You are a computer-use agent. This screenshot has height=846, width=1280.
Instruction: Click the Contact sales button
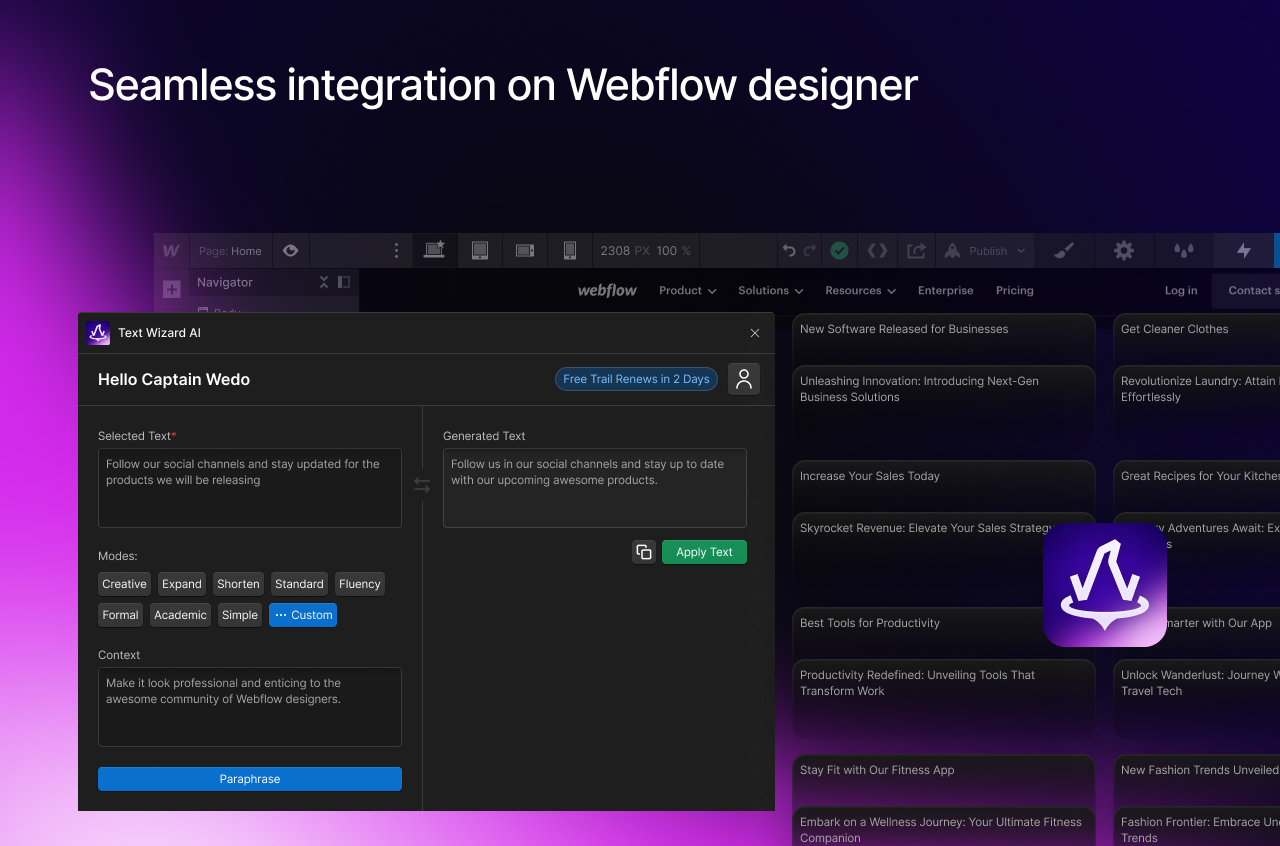coord(1247,290)
